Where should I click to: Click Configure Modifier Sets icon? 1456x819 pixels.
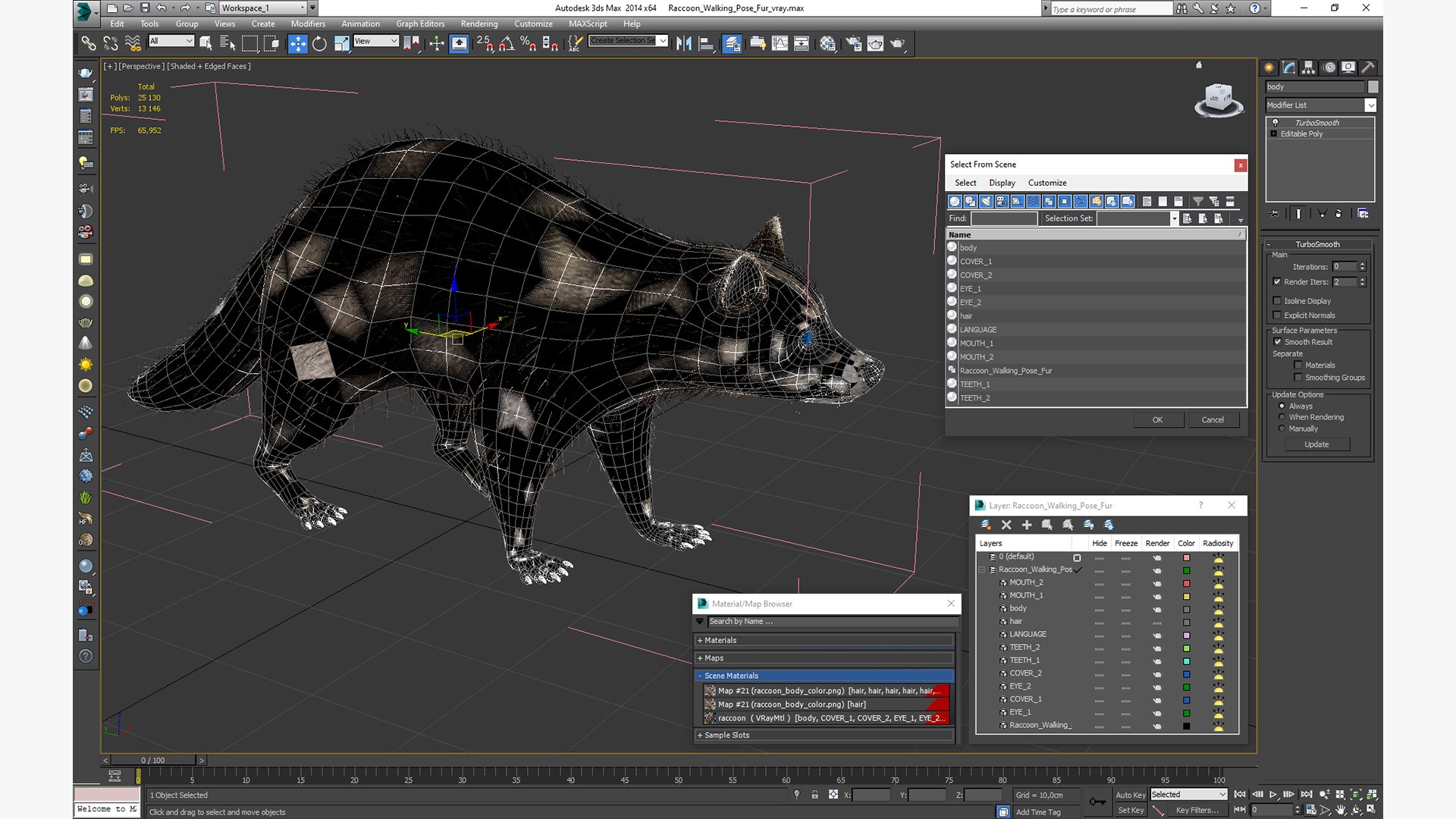pyautogui.click(x=1363, y=214)
